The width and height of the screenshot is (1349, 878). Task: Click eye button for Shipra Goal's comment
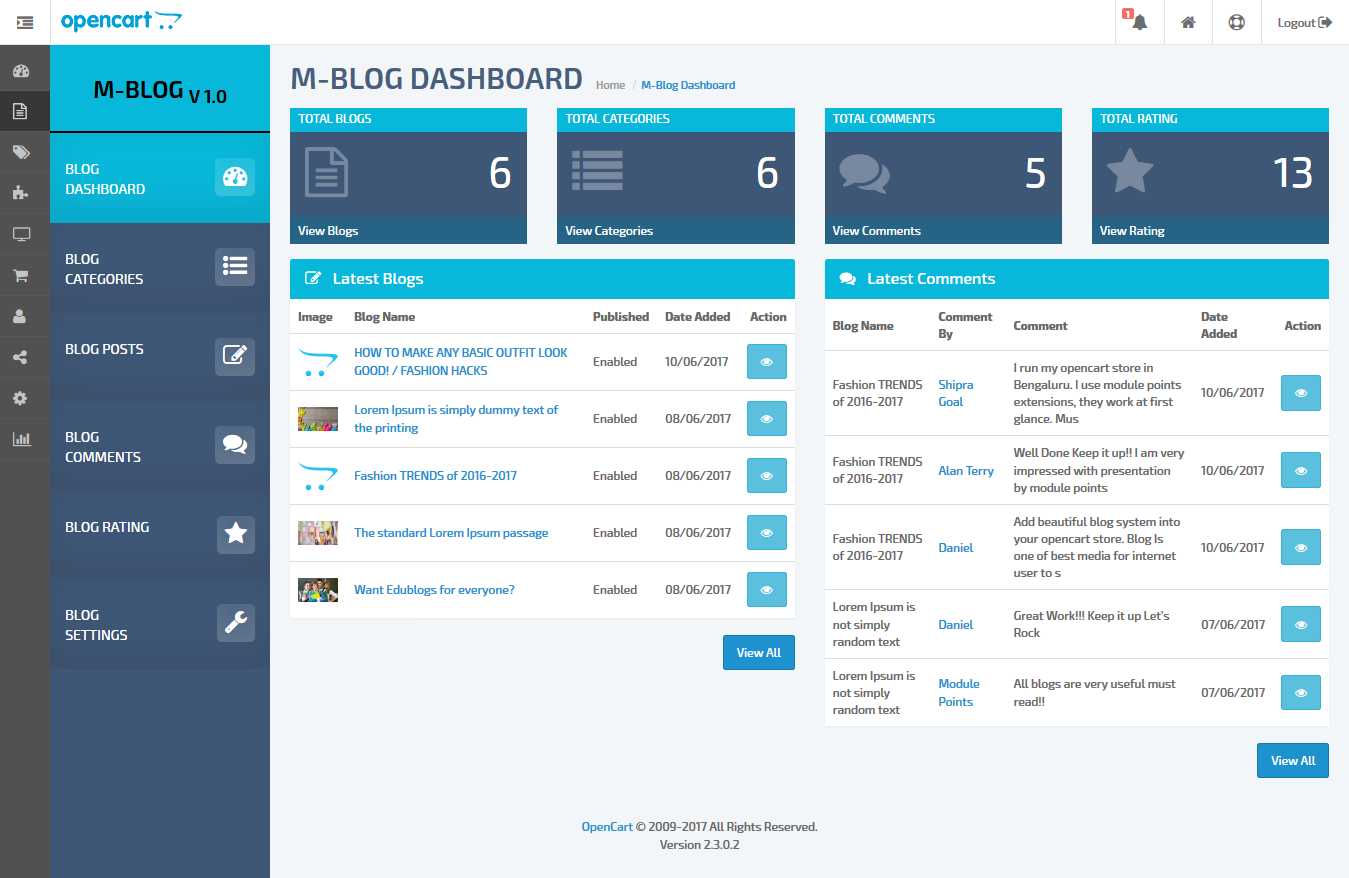pos(1300,393)
